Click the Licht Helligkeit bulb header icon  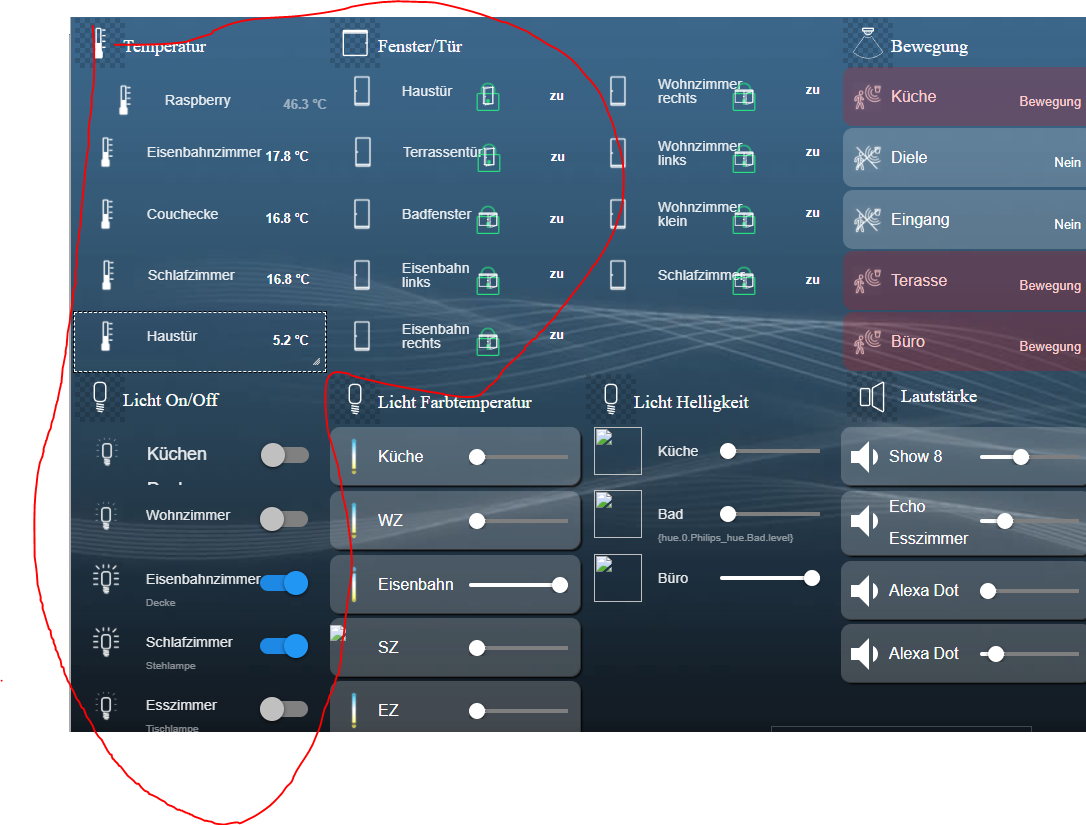(x=611, y=400)
